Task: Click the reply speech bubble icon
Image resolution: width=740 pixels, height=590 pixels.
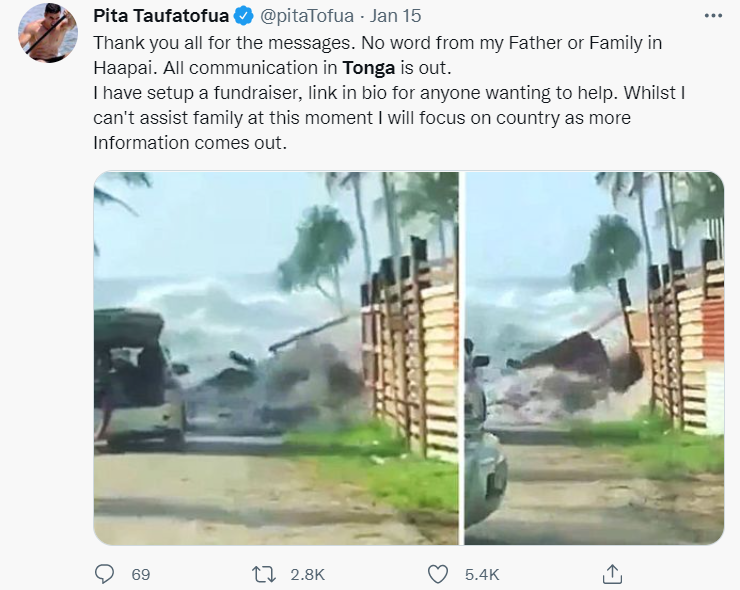Action: [x=104, y=574]
